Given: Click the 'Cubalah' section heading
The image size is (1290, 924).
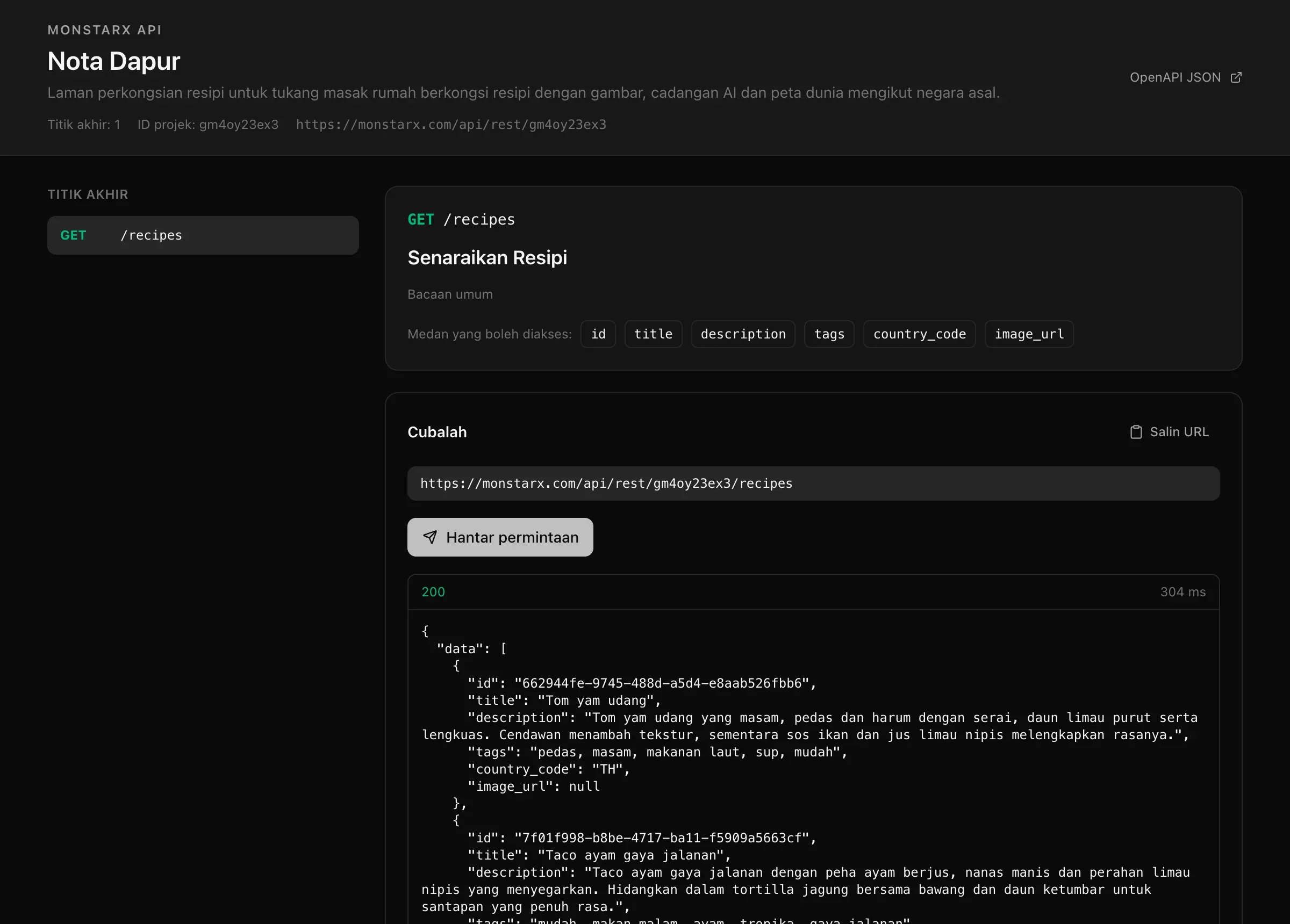Looking at the screenshot, I should (x=437, y=432).
